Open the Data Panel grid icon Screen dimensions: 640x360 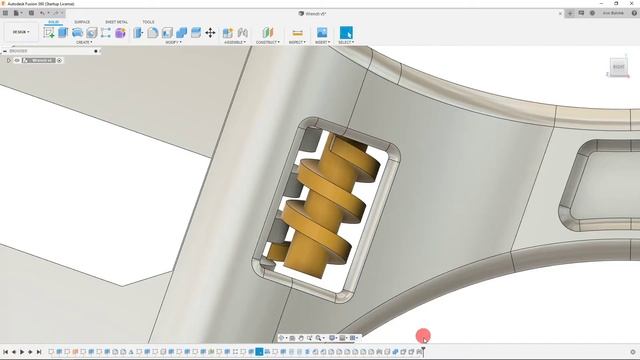(x=6, y=13)
